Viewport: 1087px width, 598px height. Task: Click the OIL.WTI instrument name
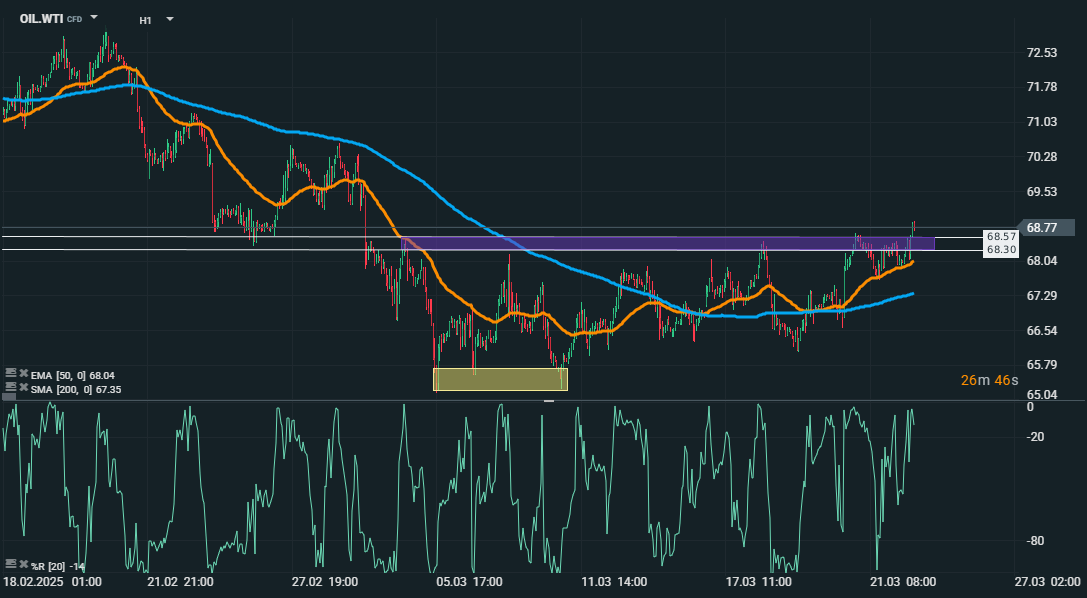pyautogui.click(x=41, y=18)
